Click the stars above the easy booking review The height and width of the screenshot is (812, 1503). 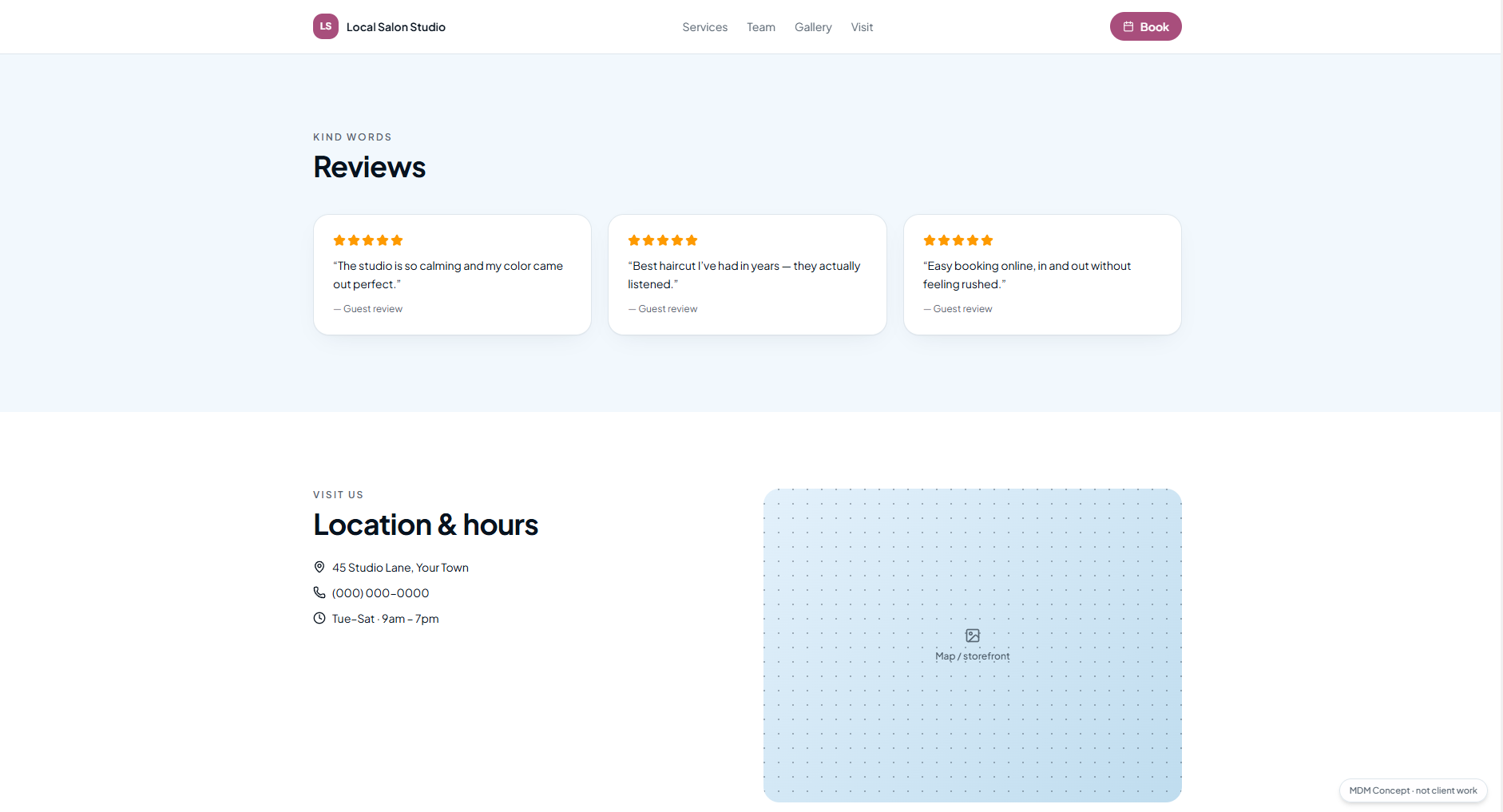(x=958, y=240)
